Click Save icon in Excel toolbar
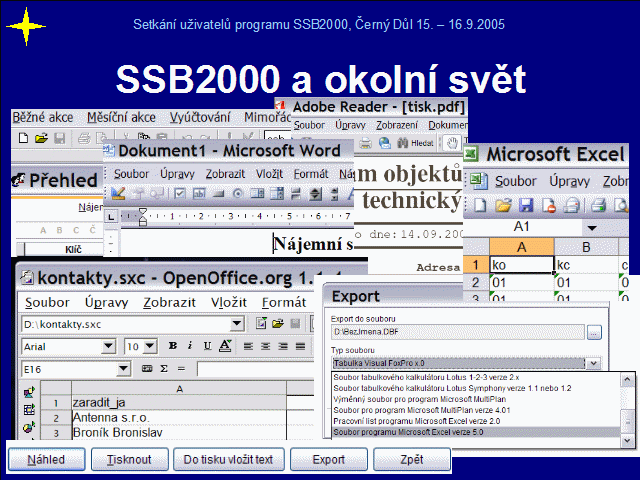This screenshot has height=480, width=640. [526, 205]
